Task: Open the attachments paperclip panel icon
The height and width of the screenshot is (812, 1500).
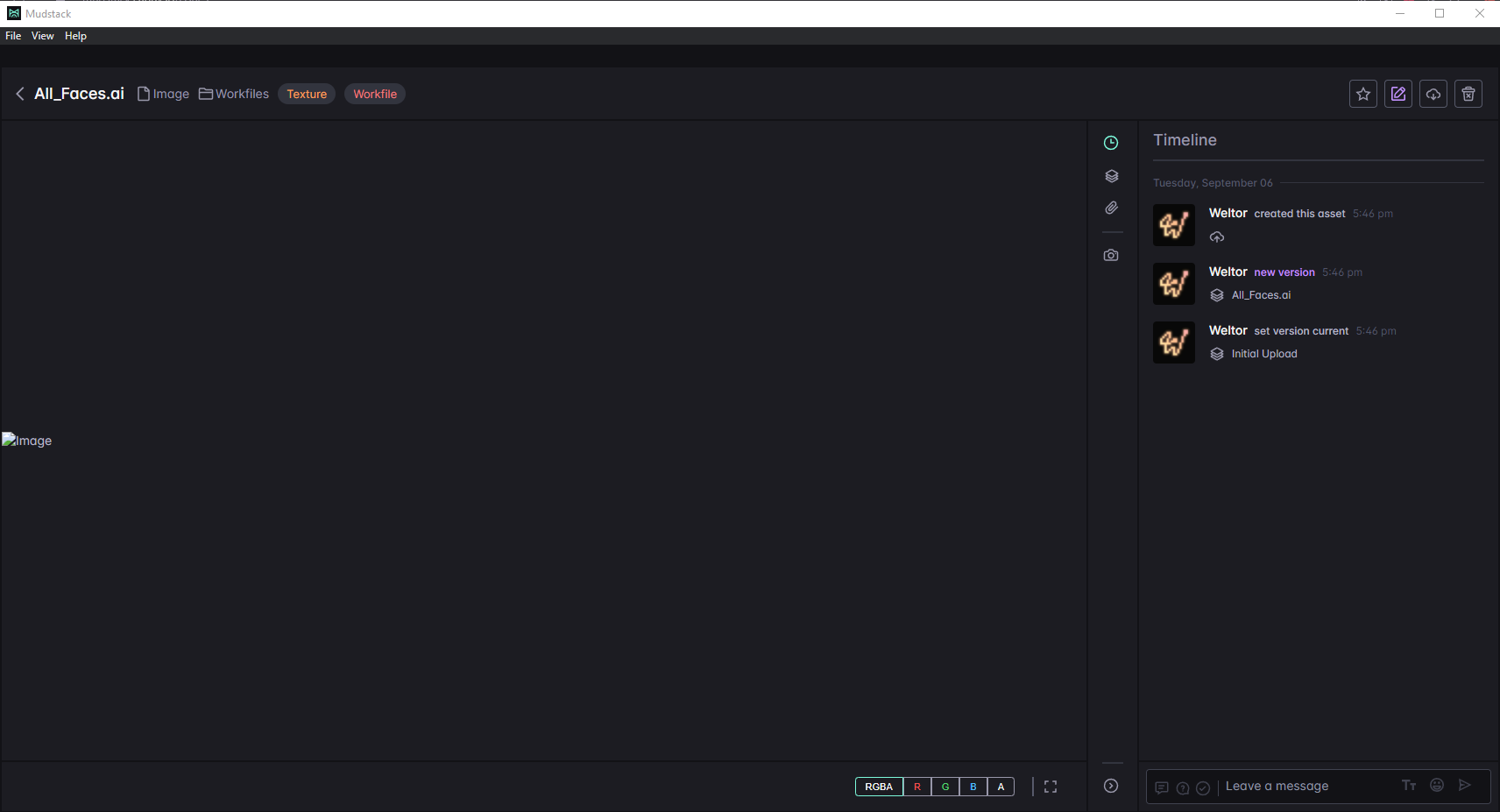Action: (1111, 208)
